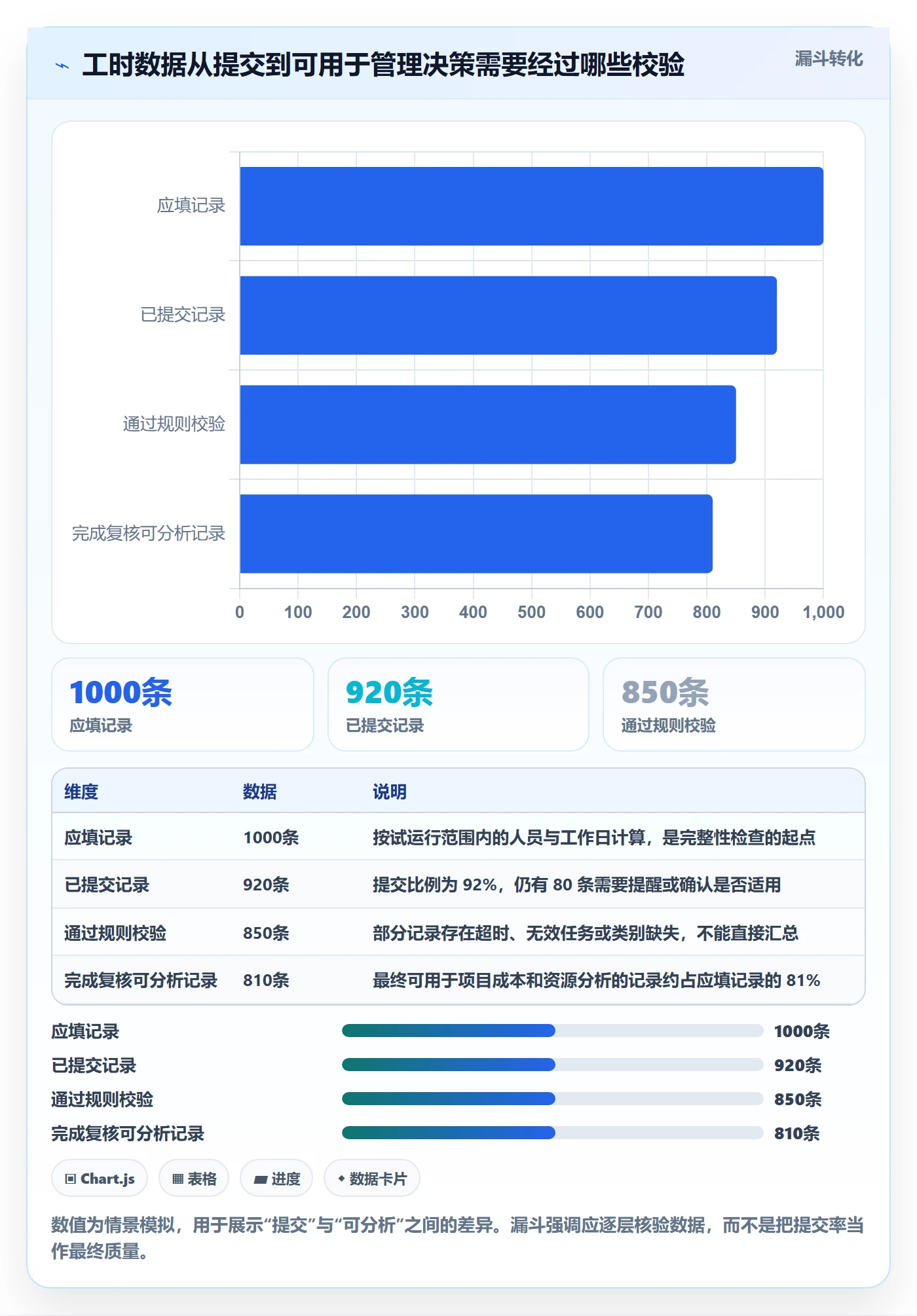Click the 1000条 应填记录 stat card
Screen dimensions: 917x1316
(x=183, y=704)
